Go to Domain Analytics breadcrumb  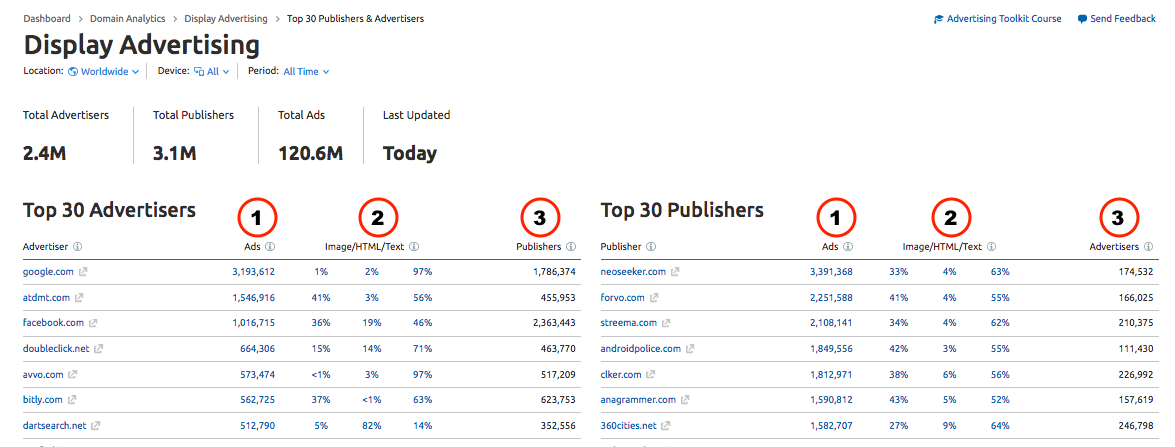click(x=127, y=18)
